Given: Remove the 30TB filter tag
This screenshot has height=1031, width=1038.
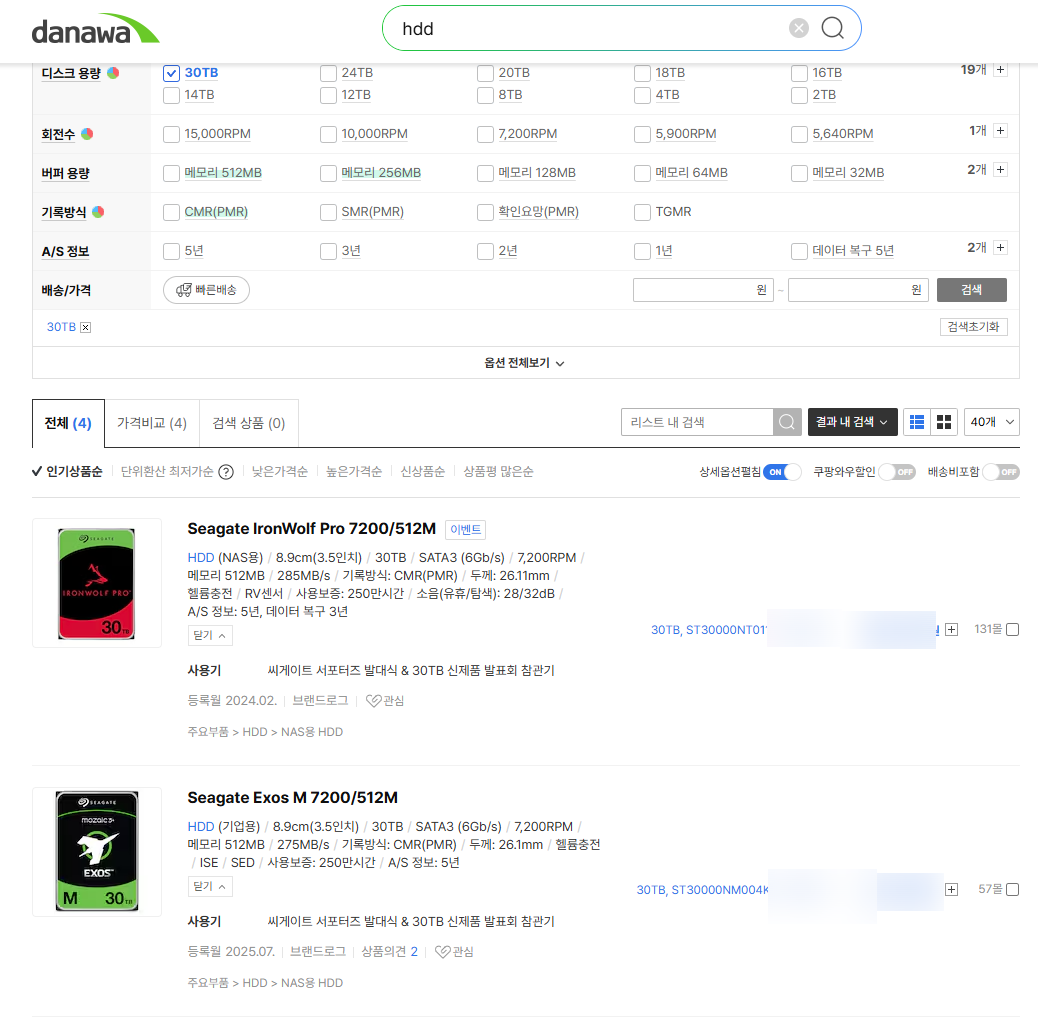Looking at the screenshot, I should point(85,327).
